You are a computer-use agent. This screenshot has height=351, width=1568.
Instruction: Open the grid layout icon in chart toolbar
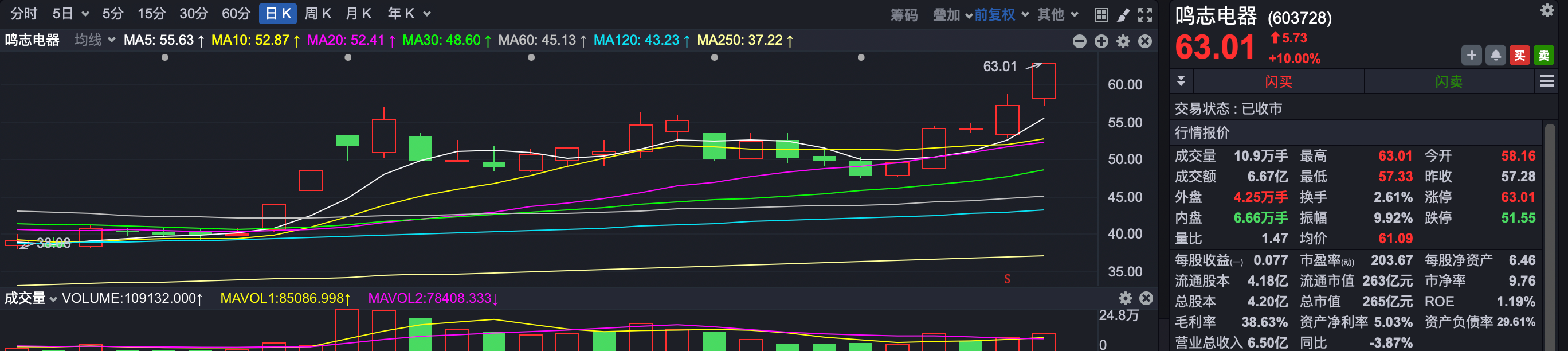coord(1101,15)
